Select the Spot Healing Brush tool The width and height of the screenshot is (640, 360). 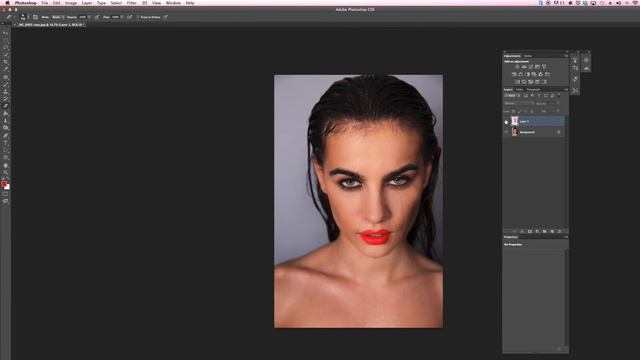[6, 77]
